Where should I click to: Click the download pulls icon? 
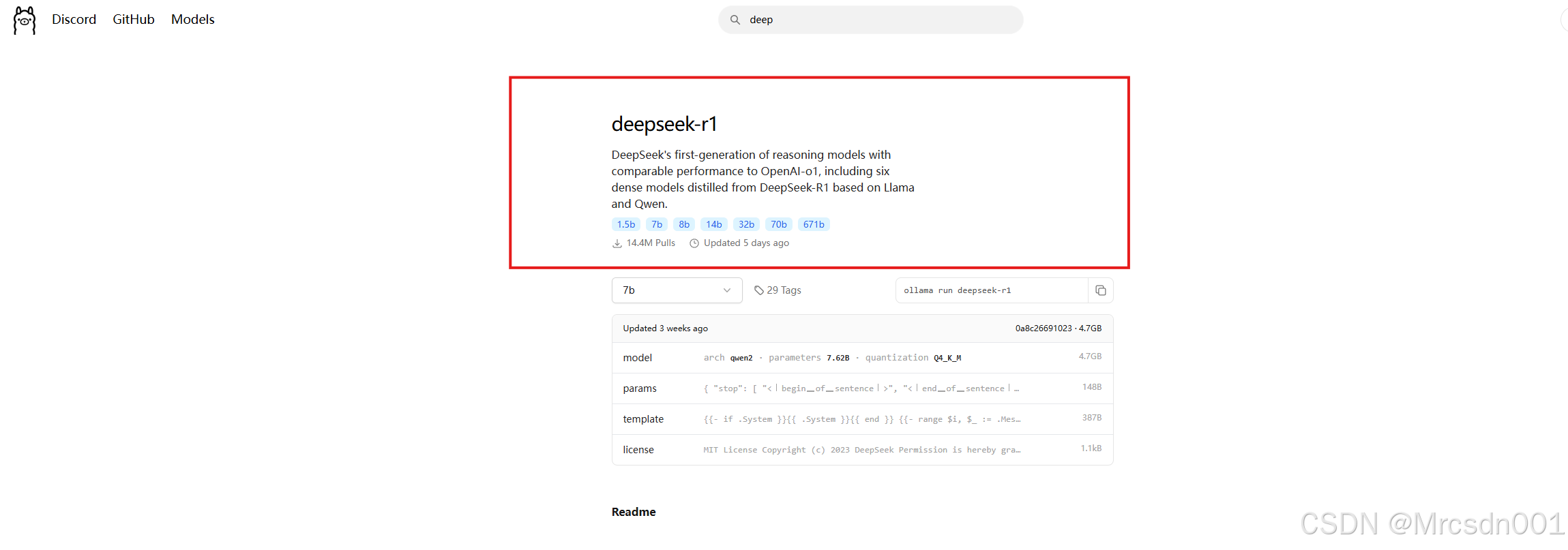617,243
